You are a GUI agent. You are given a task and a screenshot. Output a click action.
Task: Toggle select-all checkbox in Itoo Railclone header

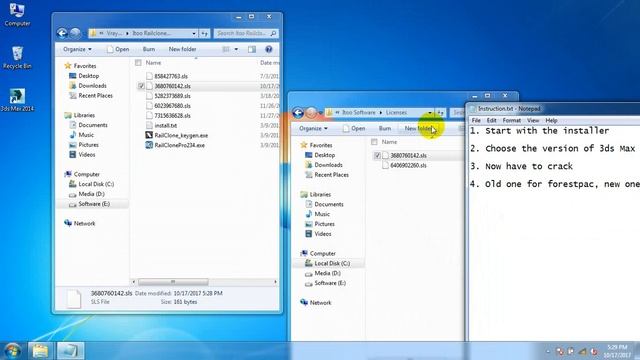(138, 63)
